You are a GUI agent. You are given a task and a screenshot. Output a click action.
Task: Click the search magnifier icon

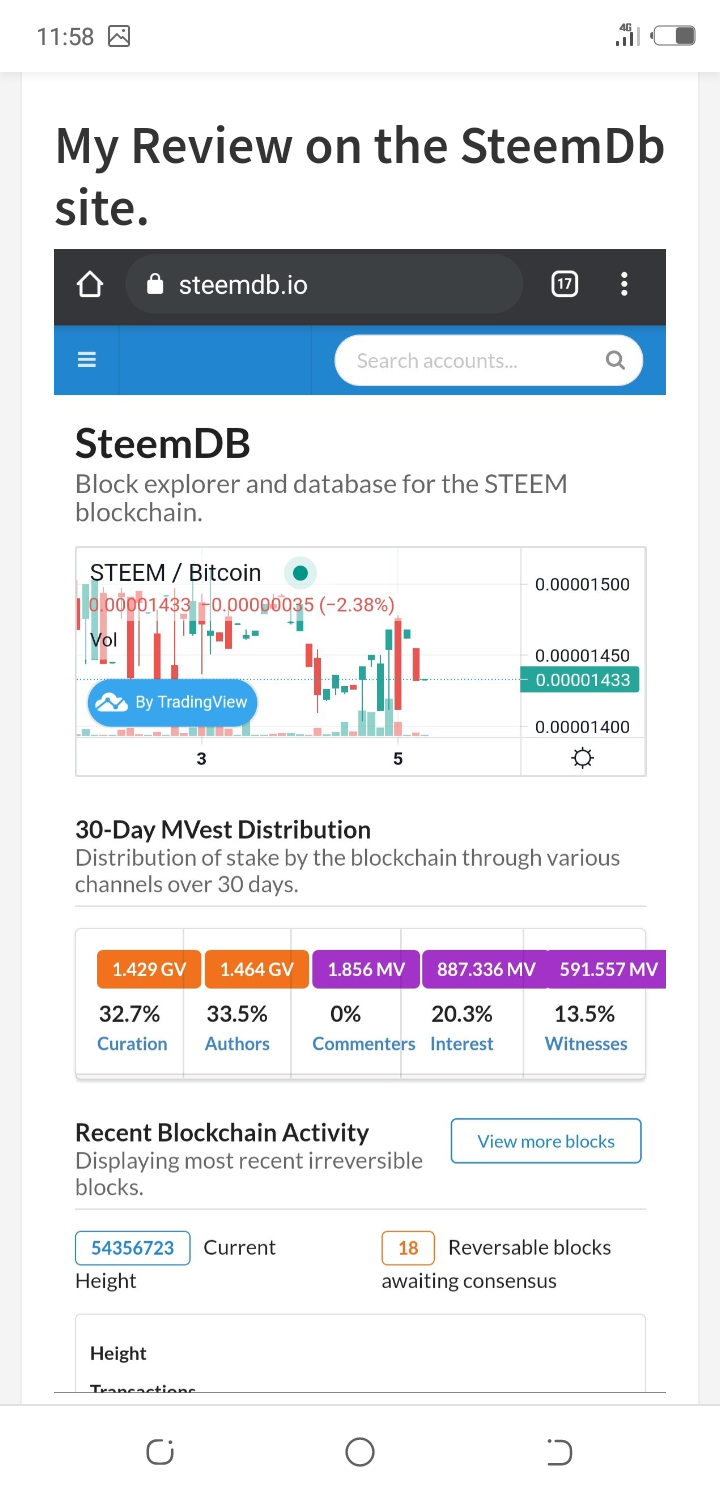pos(616,361)
